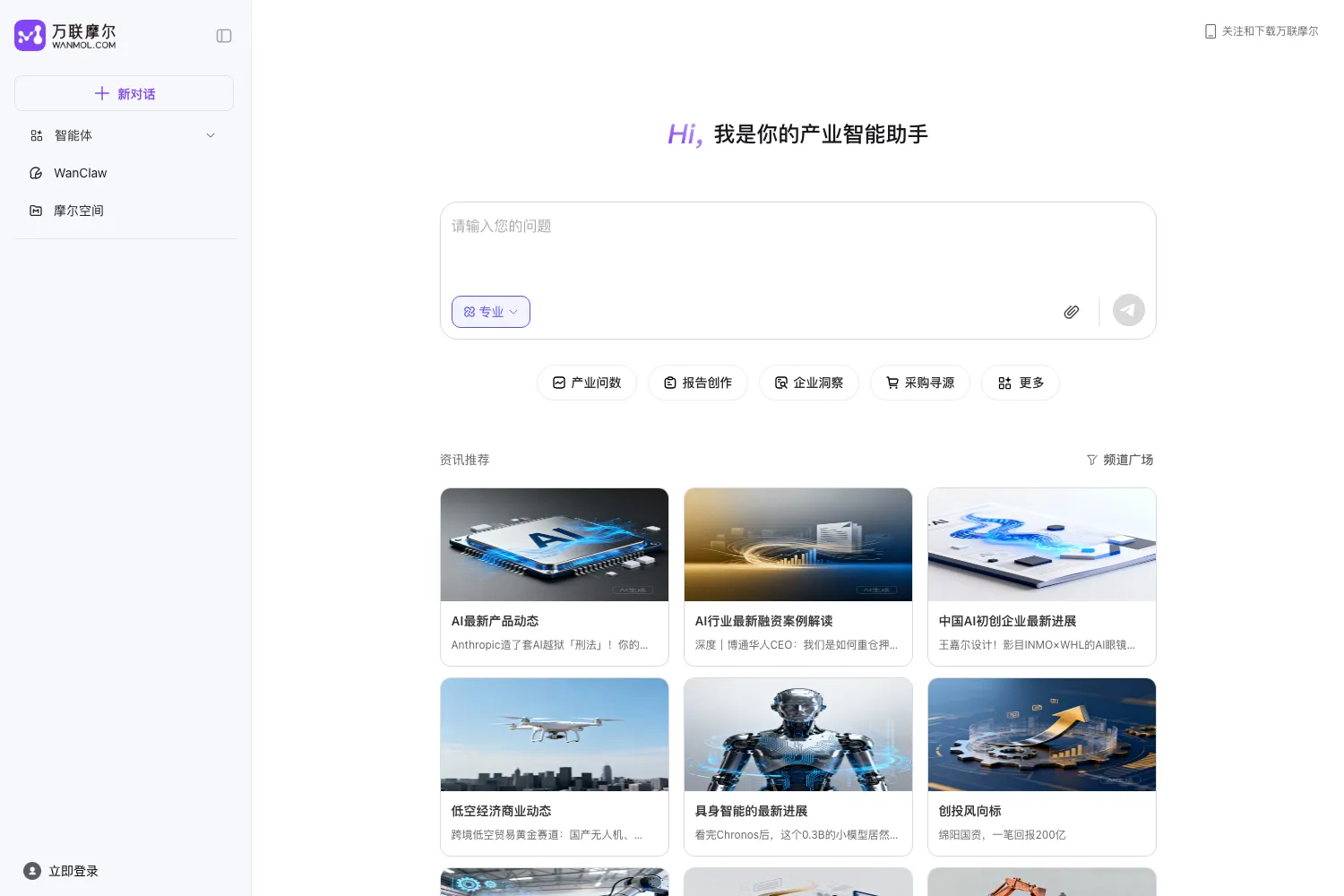The width and height of the screenshot is (1344, 896).
Task: Click the 跨境低空贸易黄金赛道 headline
Action: pos(547,835)
